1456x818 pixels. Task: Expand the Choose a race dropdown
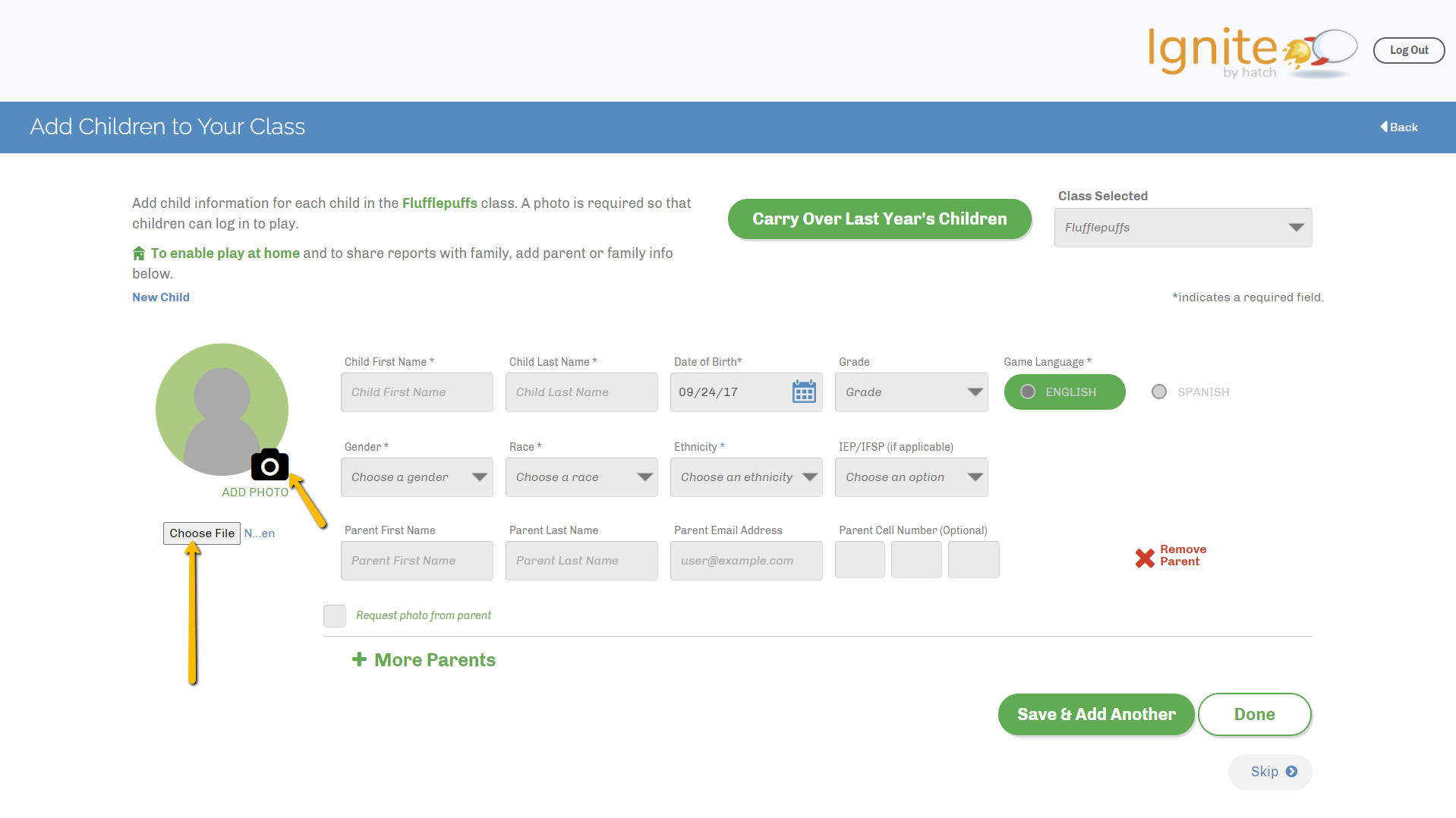pos(581,477)
